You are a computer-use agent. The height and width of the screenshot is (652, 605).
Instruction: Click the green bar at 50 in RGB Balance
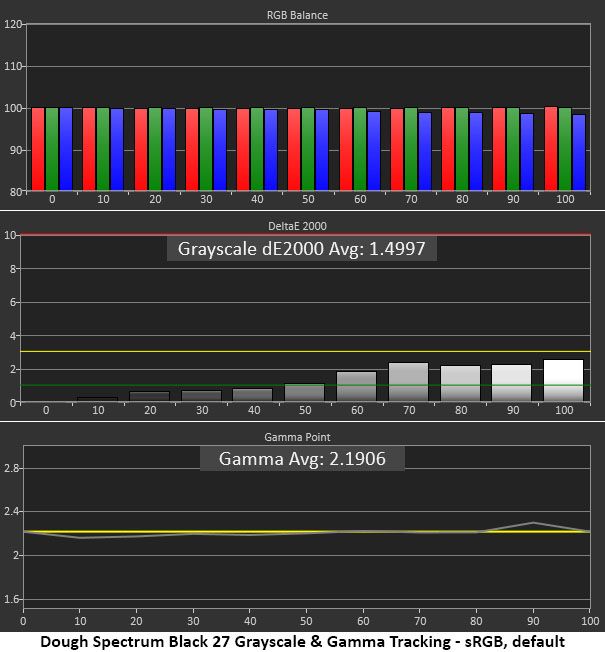(308, 149)
